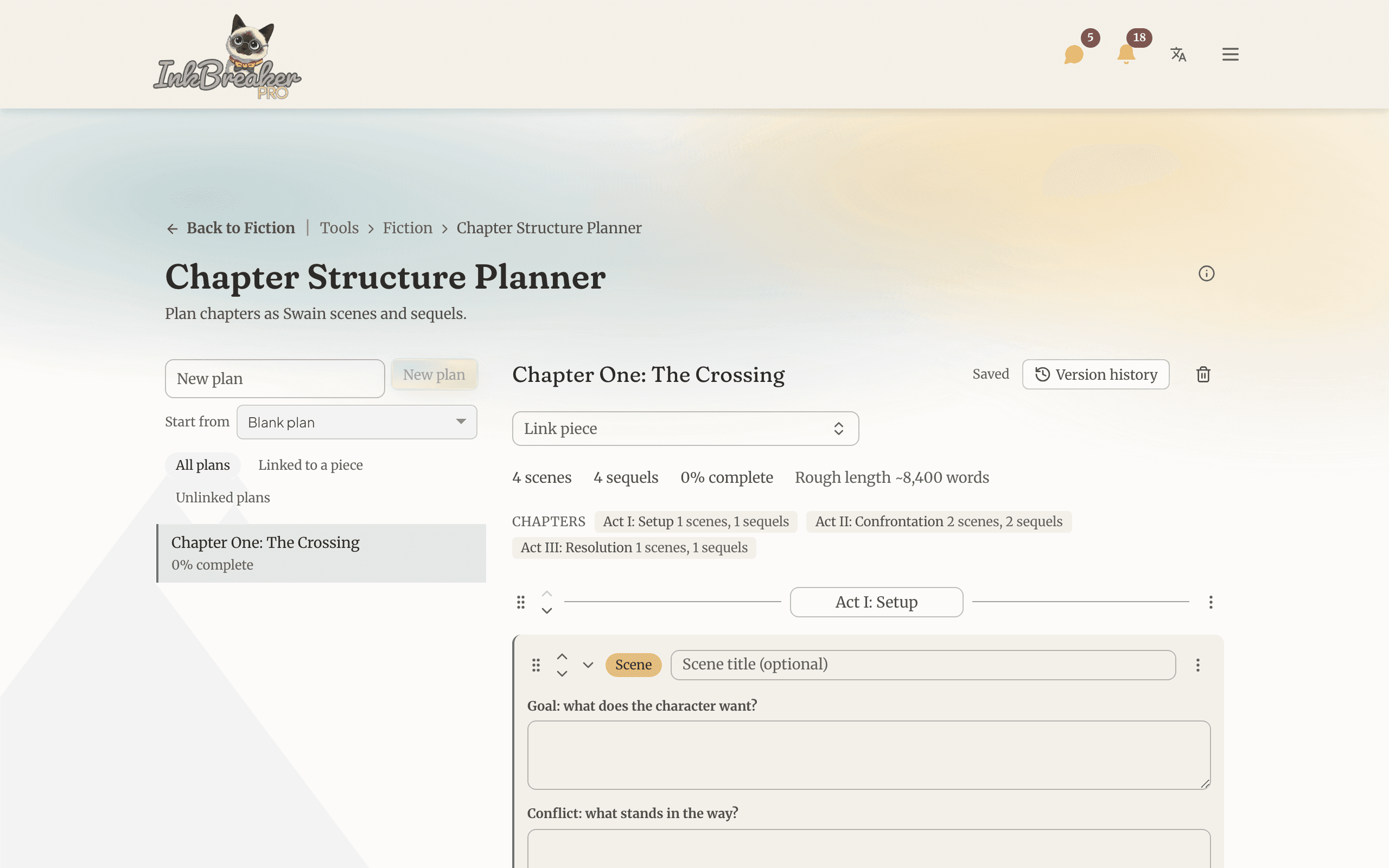The width and height of the screenshot is (1389, 868).
Task: Select the Linked to a piece filter
Action: 310,465
